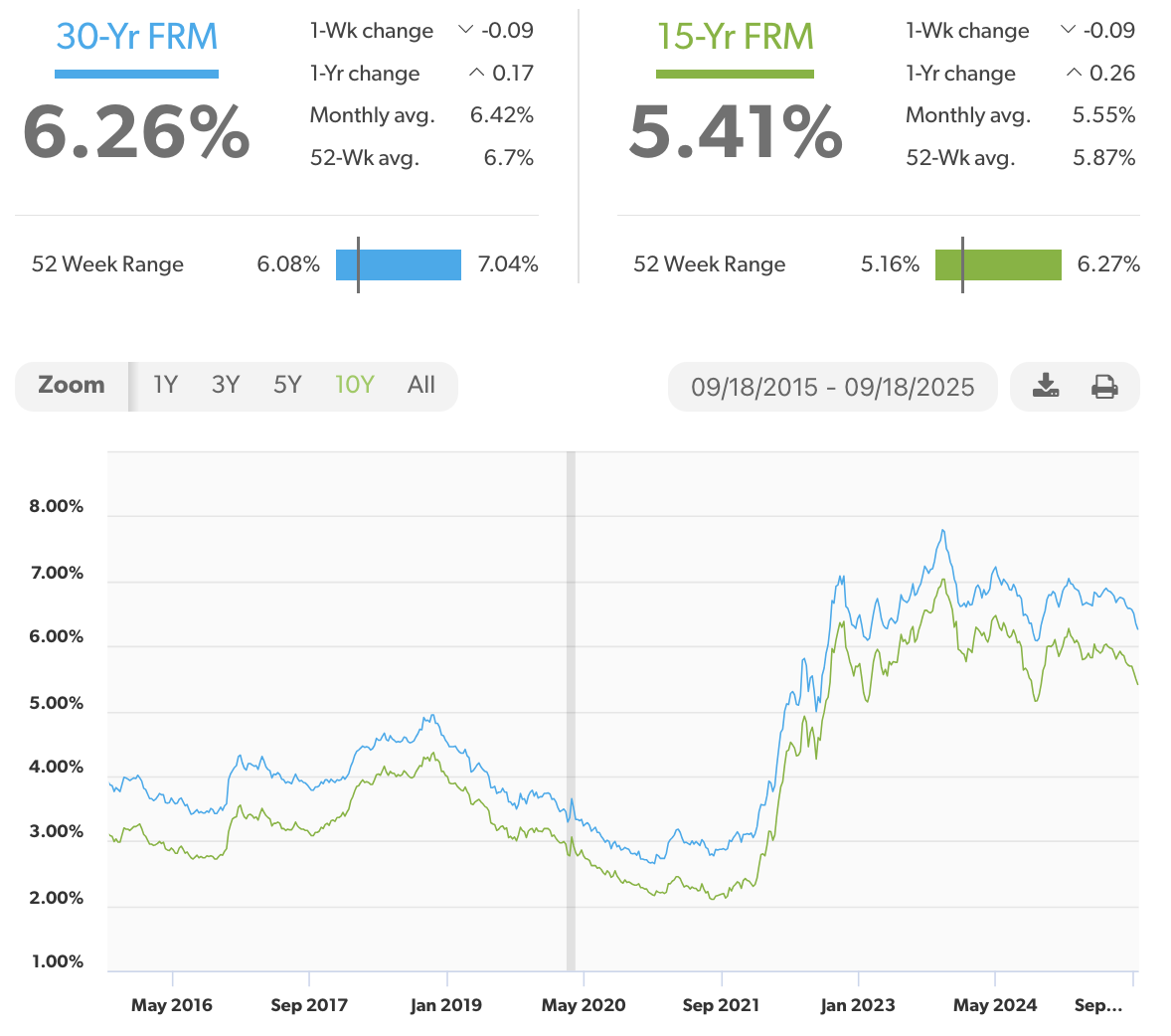Select the 5Y zoom range
This screenshot has height=1036, width=1171.
[287, 385]
